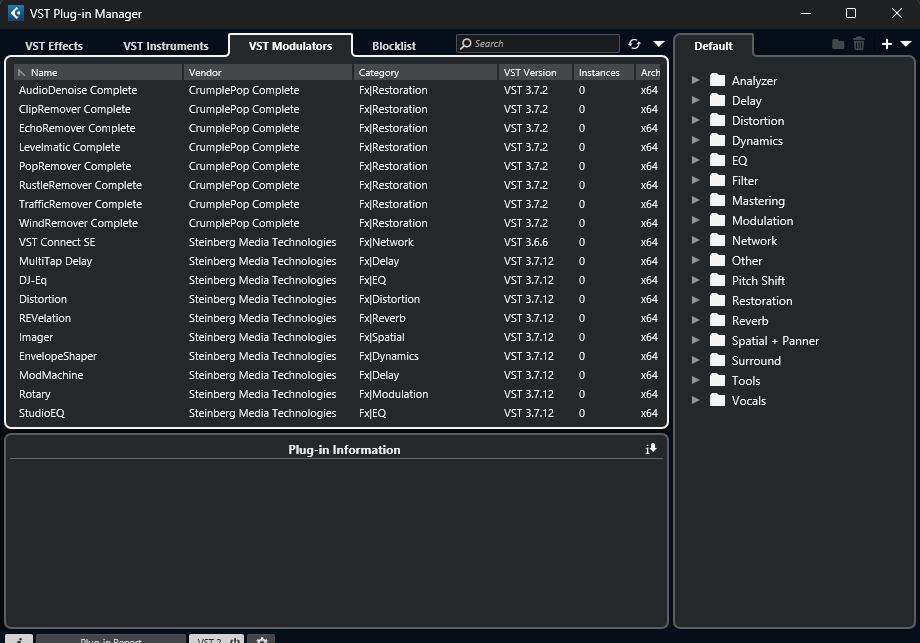The image size is (920, 643).
Task: Click the Cubase logo in the title bar
Action: click(x=16, y=13)
